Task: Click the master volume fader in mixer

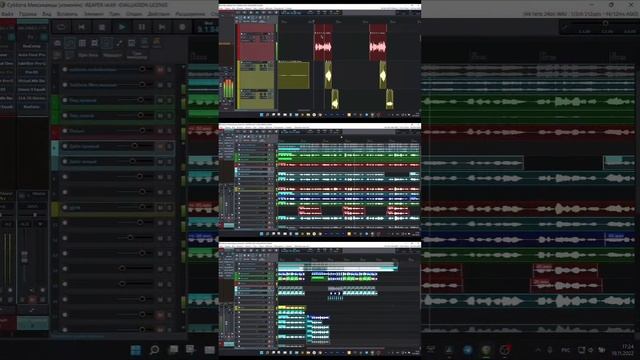Action: [24, 257]
